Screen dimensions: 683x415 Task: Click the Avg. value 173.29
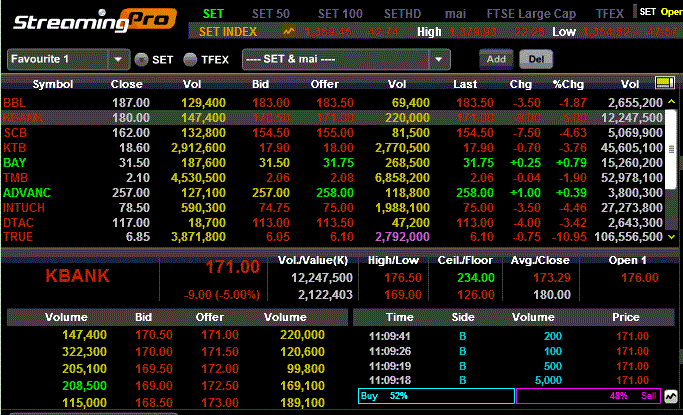(x=552, y=278)
